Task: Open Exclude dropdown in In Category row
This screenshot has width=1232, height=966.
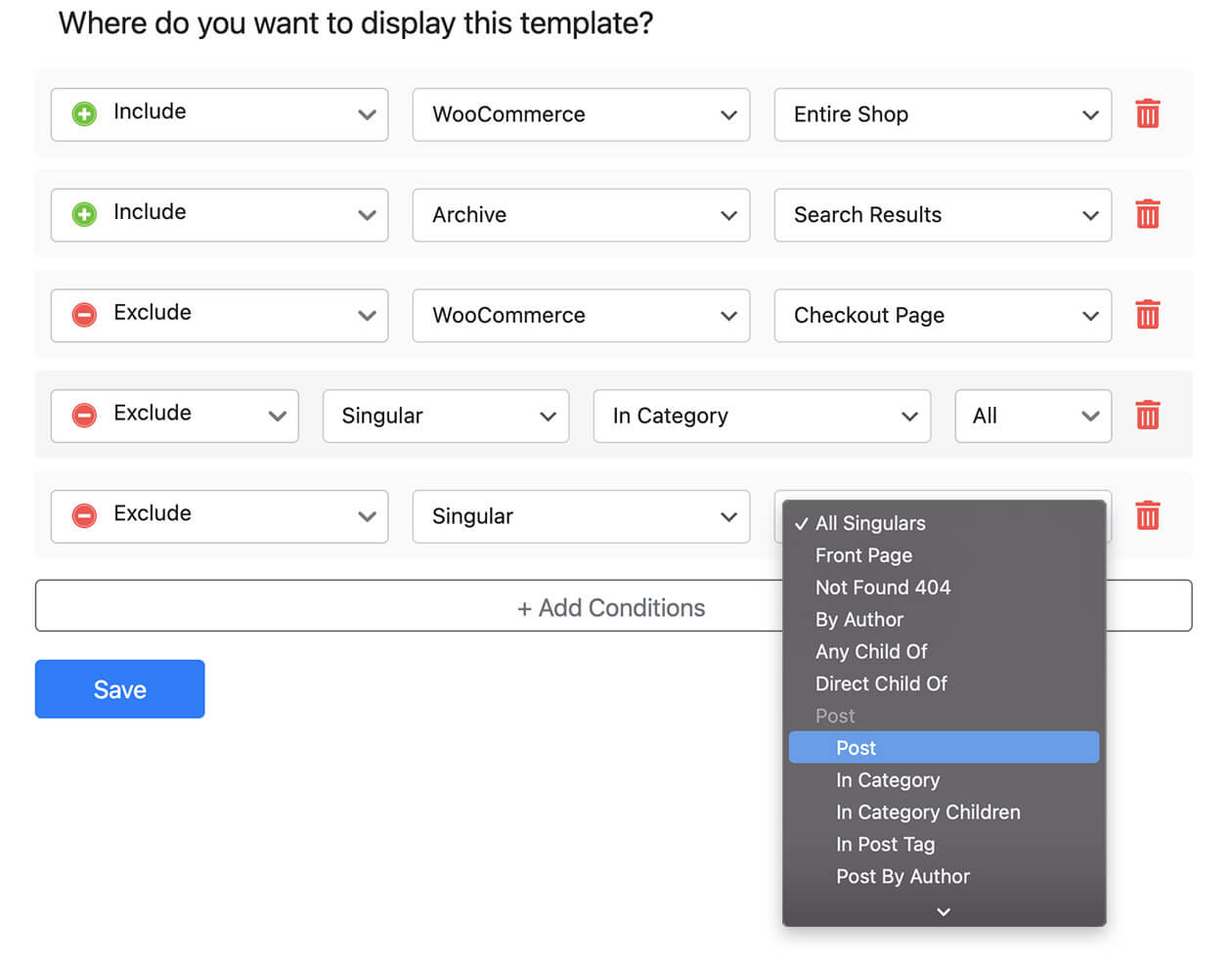Action: pyautogui.click(x=175, y=417)
